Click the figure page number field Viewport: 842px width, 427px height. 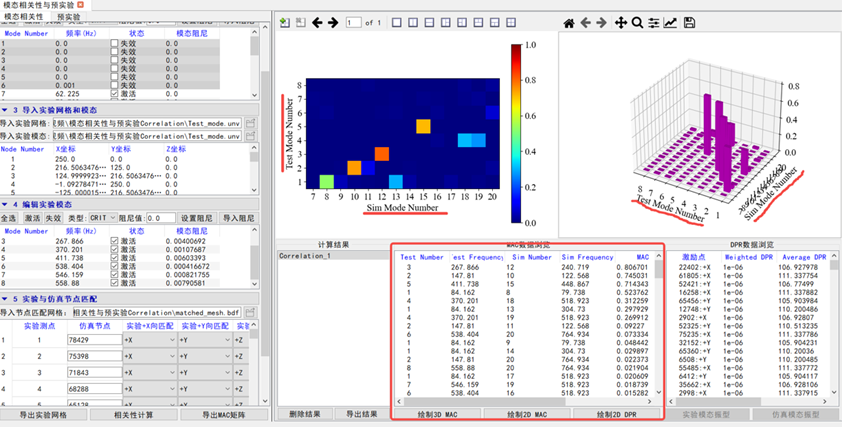pos(353,23)
